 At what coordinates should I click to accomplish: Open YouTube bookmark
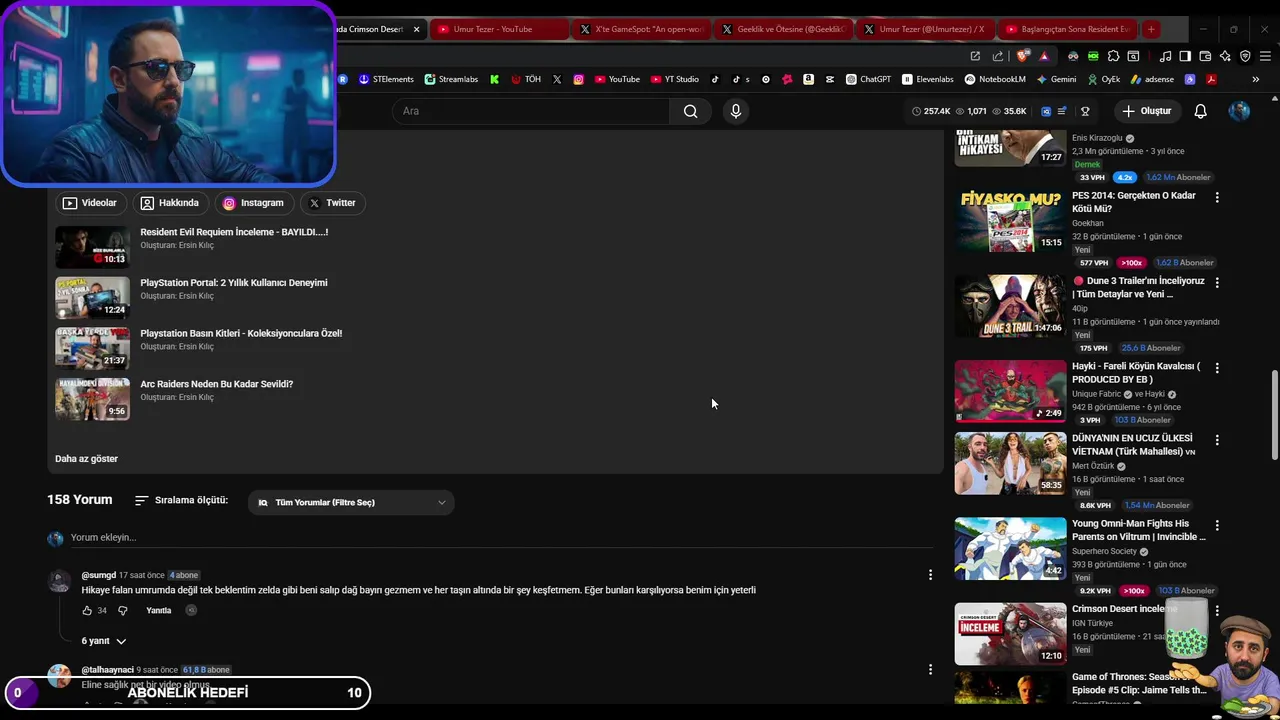pyautogui.click(x=617, y=79)
